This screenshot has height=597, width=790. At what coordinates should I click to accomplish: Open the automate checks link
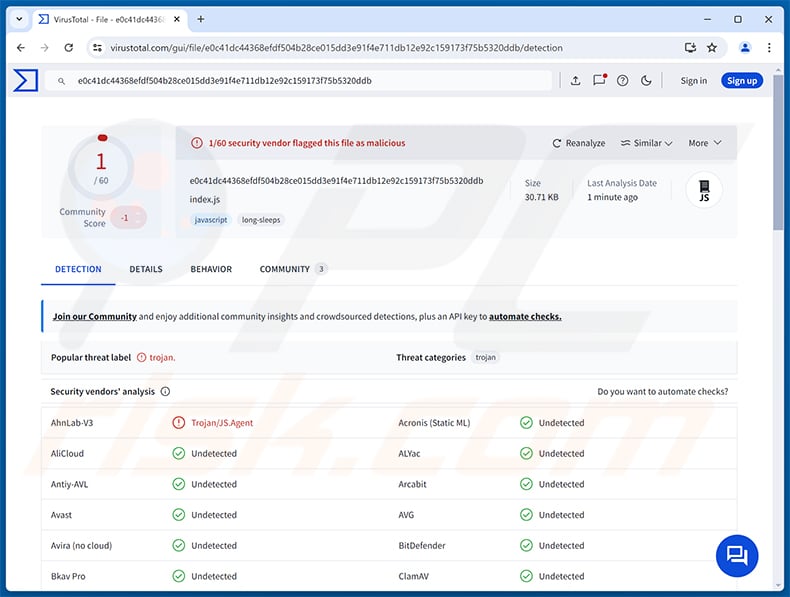coord(525,316)
